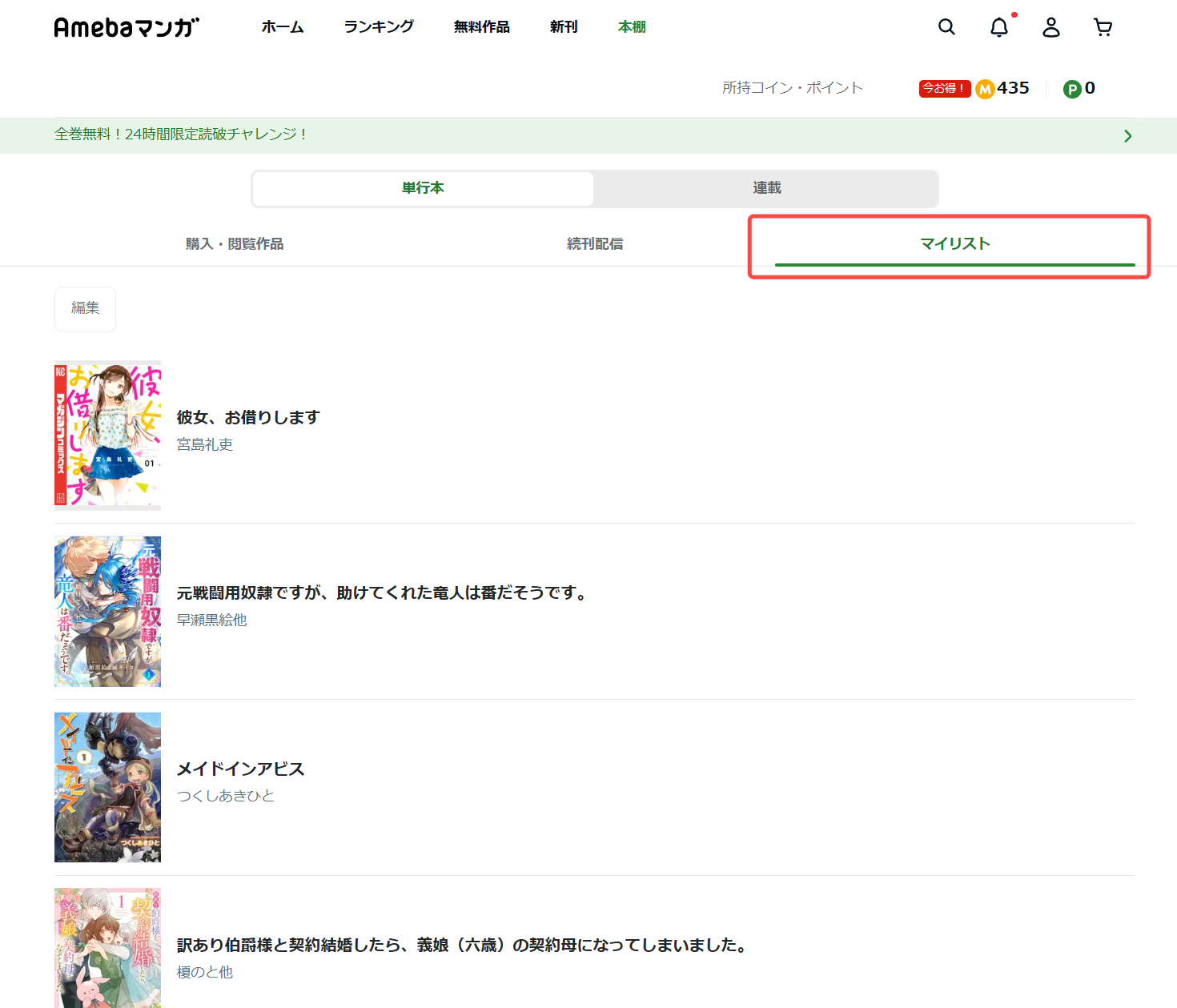Open notifications bell icon

999,27
